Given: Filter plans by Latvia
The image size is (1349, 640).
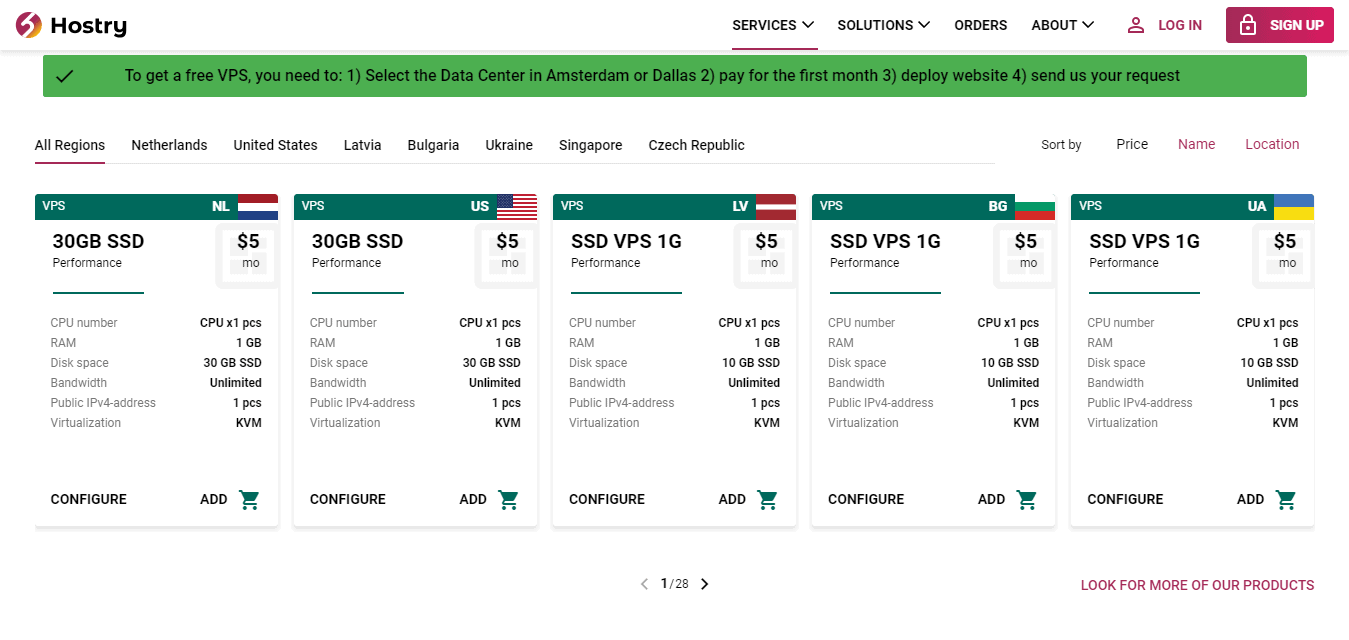Looking at the screenshot, I should (362, 145).
